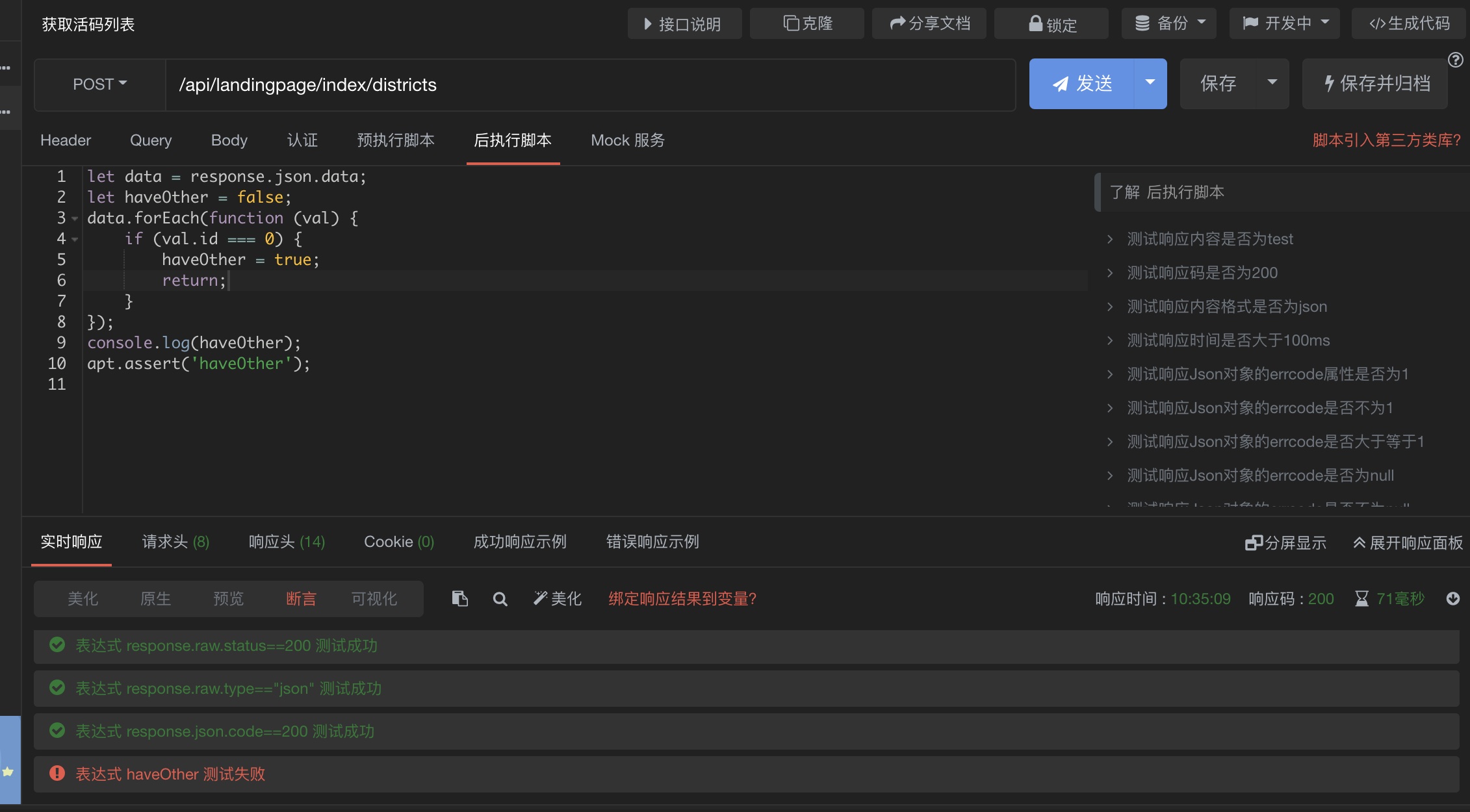Viewport: 1470px width, 812px height.
Task: Click 分屏显示 split screen button
Action: (1285, 543)
